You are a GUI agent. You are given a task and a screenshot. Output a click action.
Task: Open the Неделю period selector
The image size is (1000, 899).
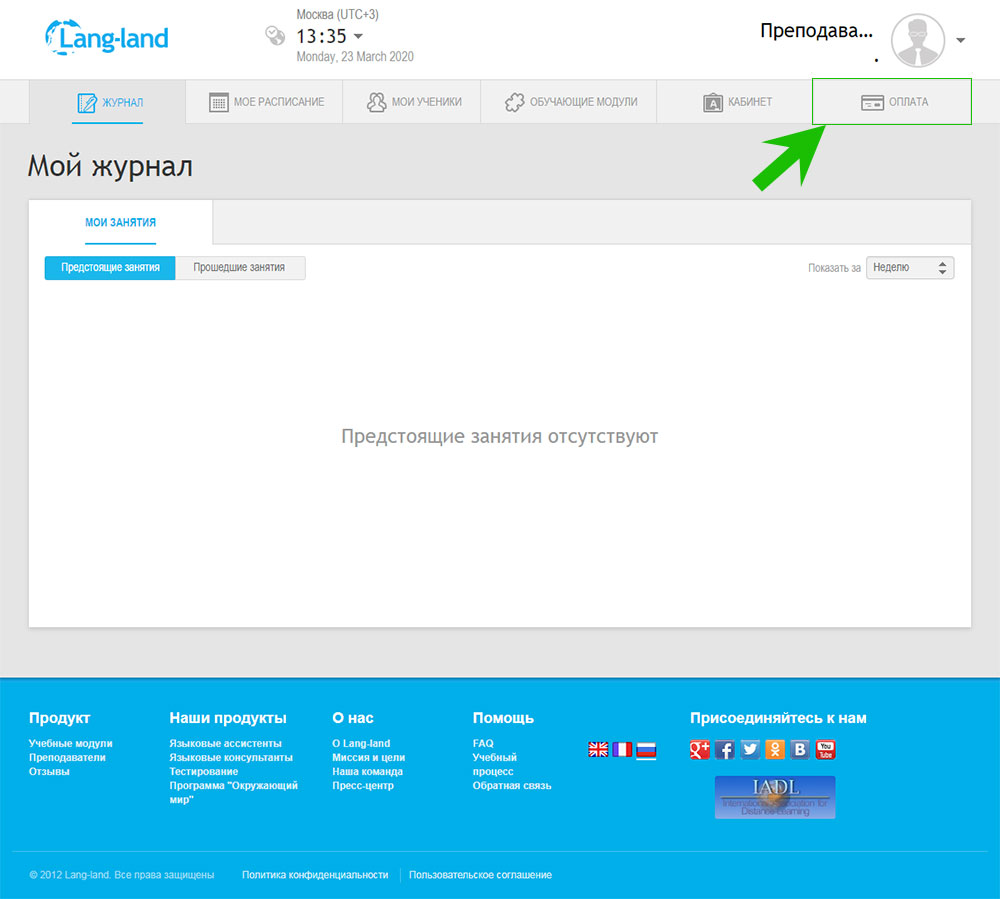(909, 268)
